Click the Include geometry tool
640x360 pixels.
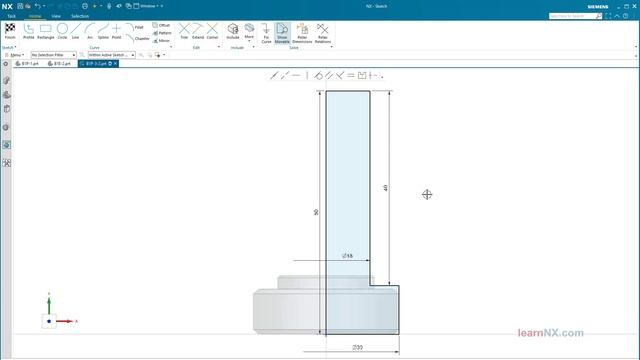tap(233, 31)
